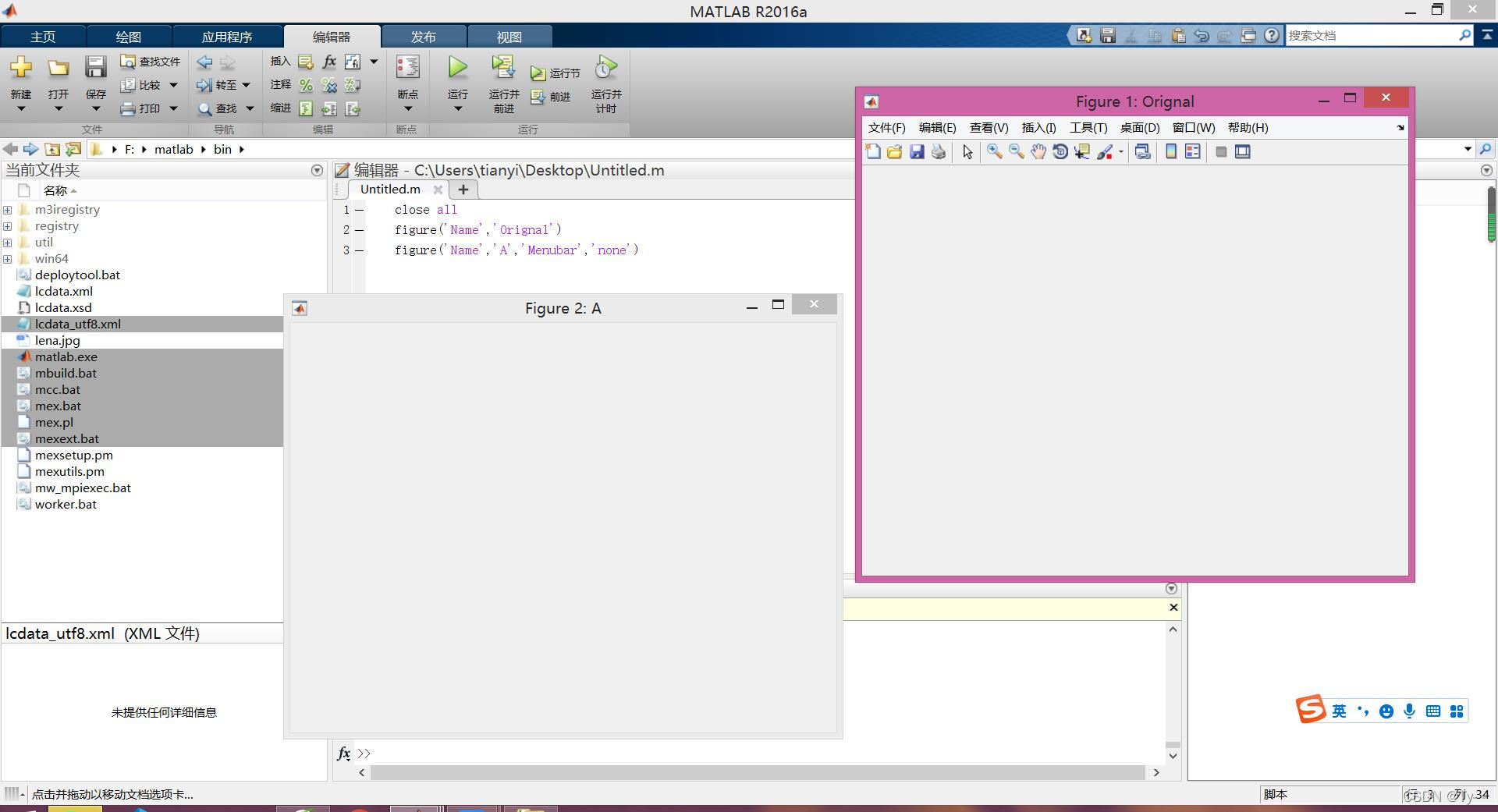The width and height of the screenshot is (1498, 812).
Task: Click the Sogou input method S icon
Action: click(x=1311, y=709)
